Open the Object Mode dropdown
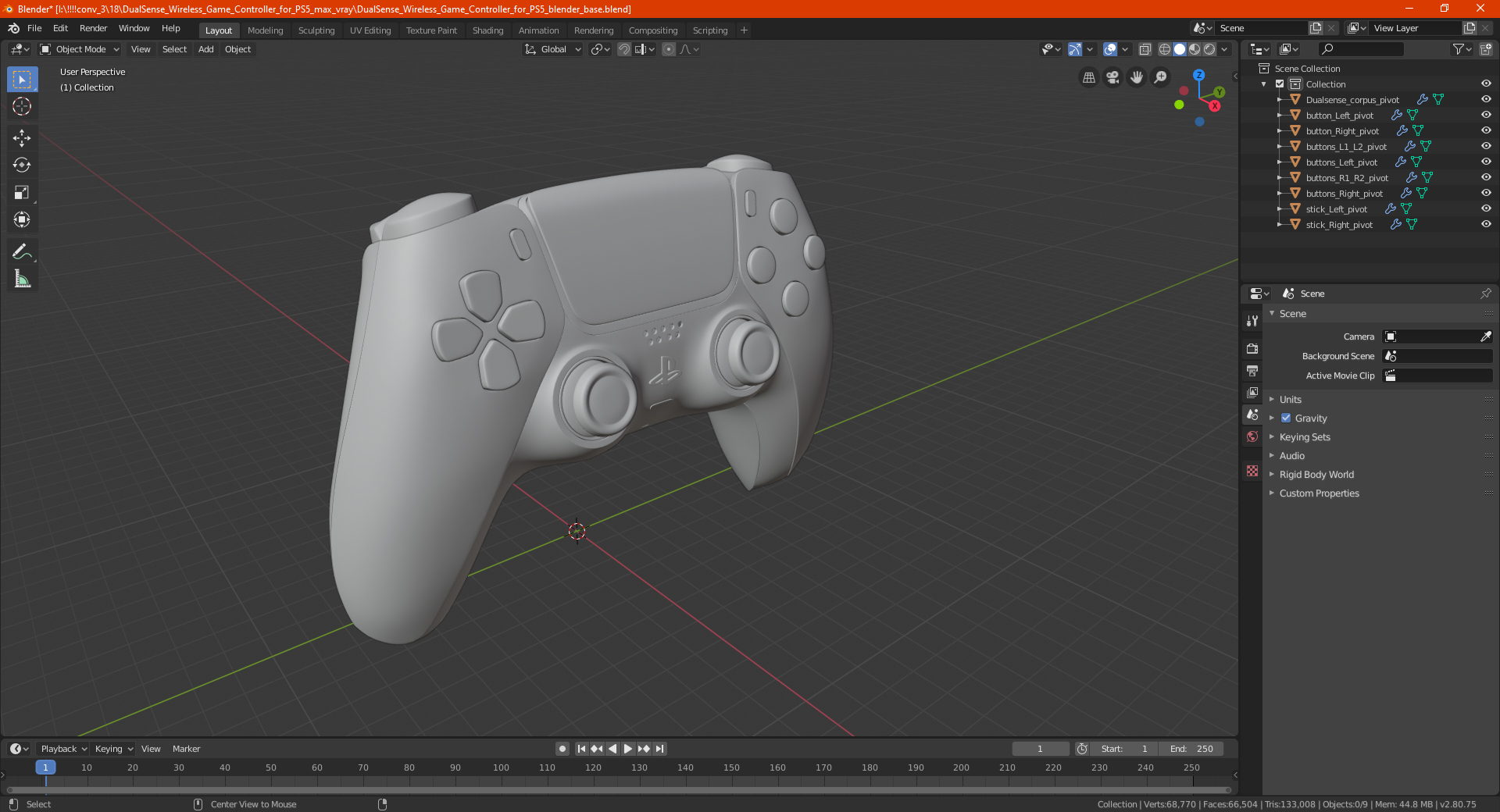Viewport: 1500px width, 812px height. 80,49
